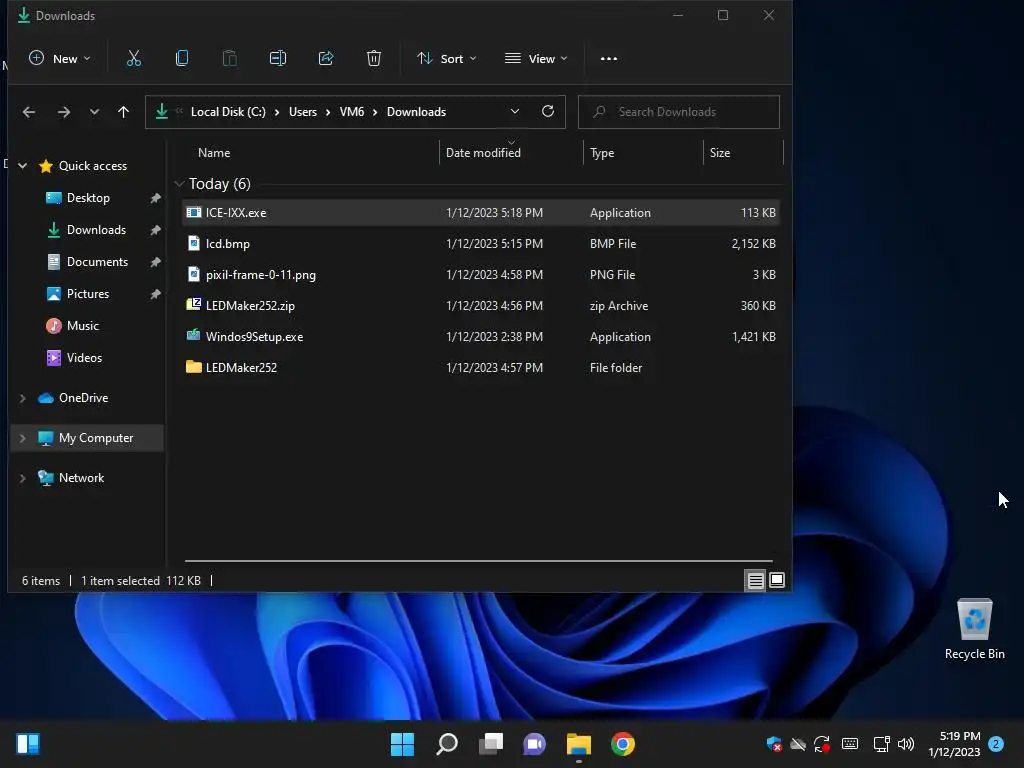Expand the Network tree node
1024x768 pixels.
point(23,478)
